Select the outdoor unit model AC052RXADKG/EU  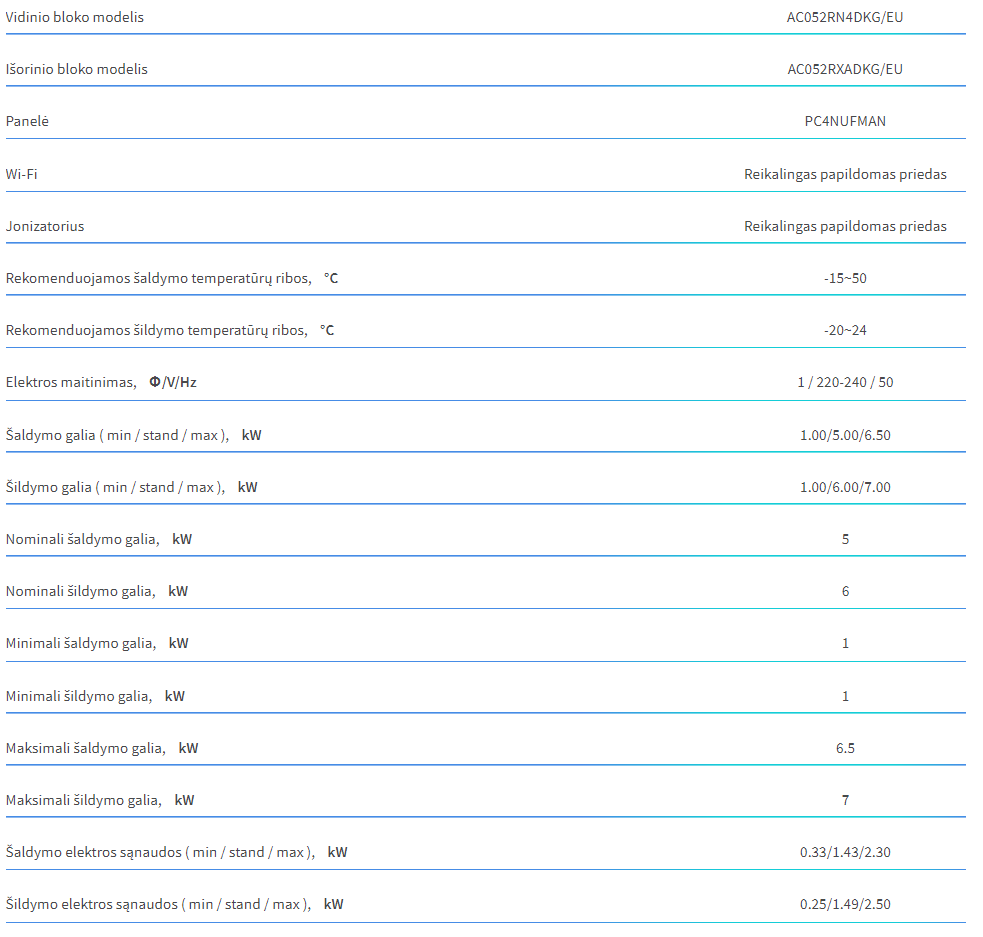844,70
